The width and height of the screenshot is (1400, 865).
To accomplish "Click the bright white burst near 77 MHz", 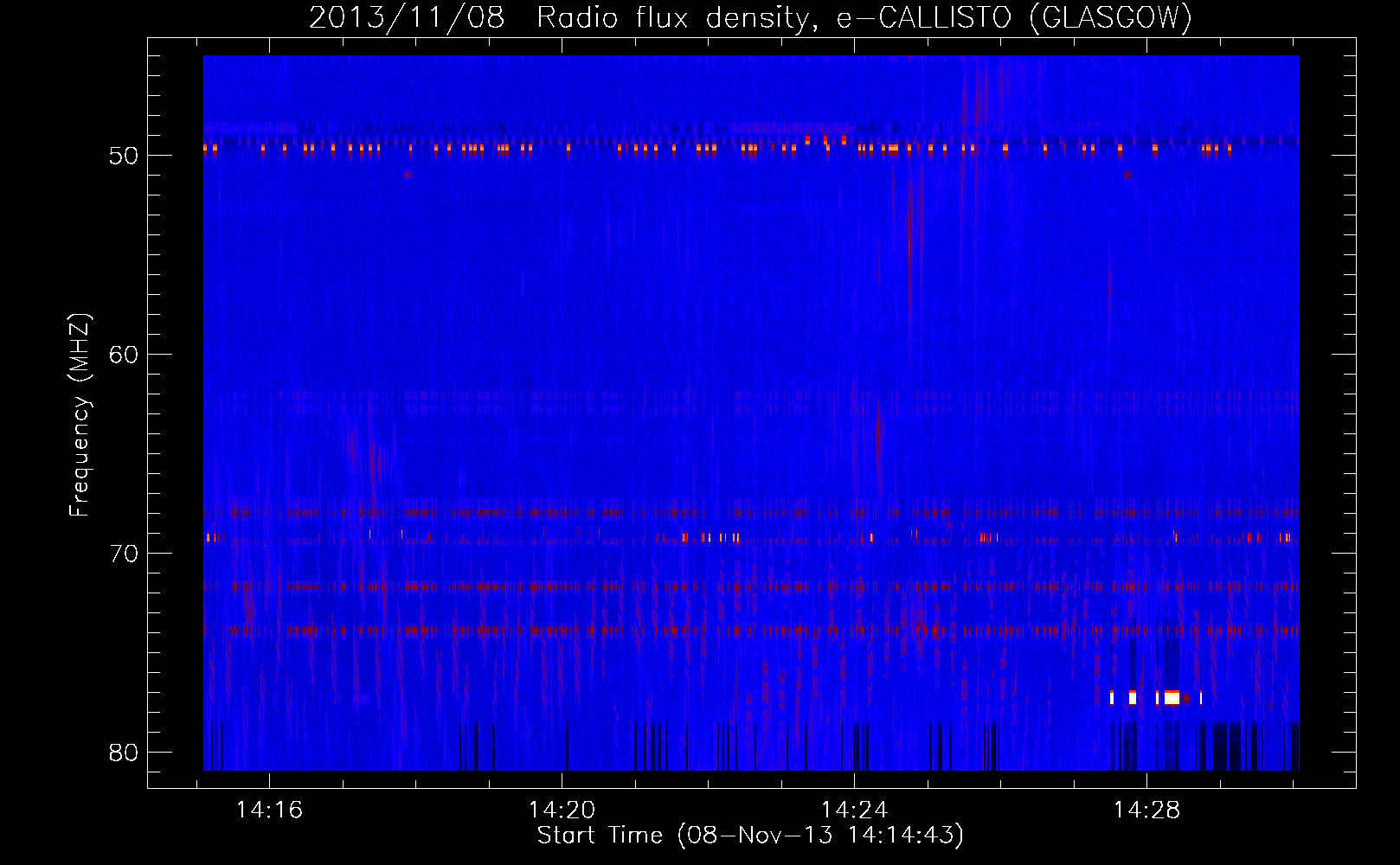I will [x=1172, y=697].
